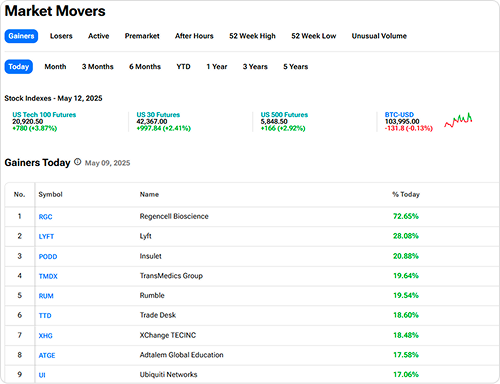
Task: Sort by the % Today column header
Action: (x=406, y=194)
